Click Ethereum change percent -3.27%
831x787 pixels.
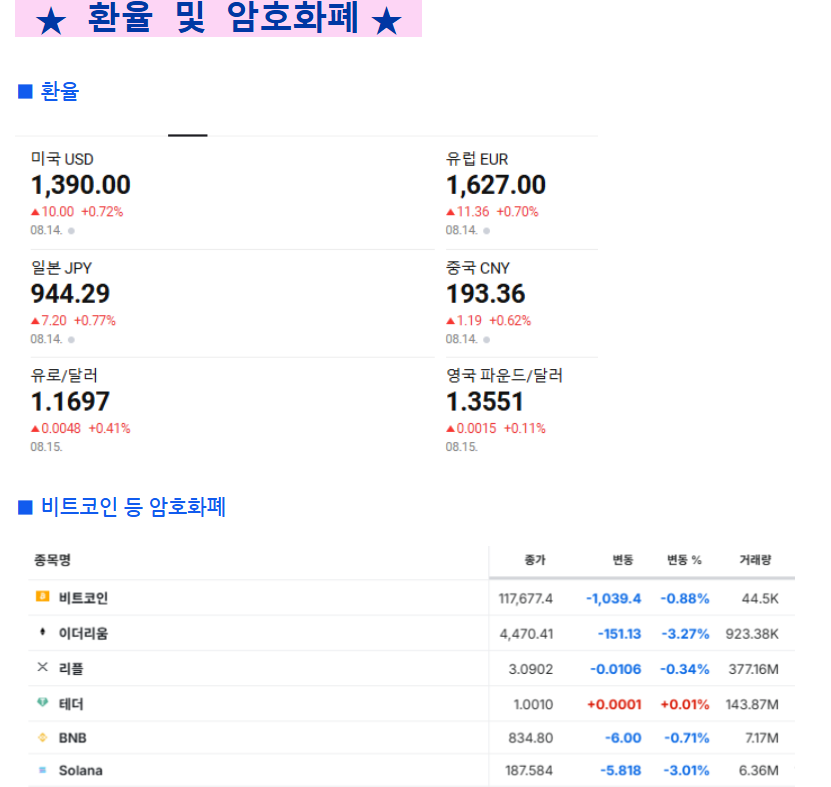tap(685, 634)
